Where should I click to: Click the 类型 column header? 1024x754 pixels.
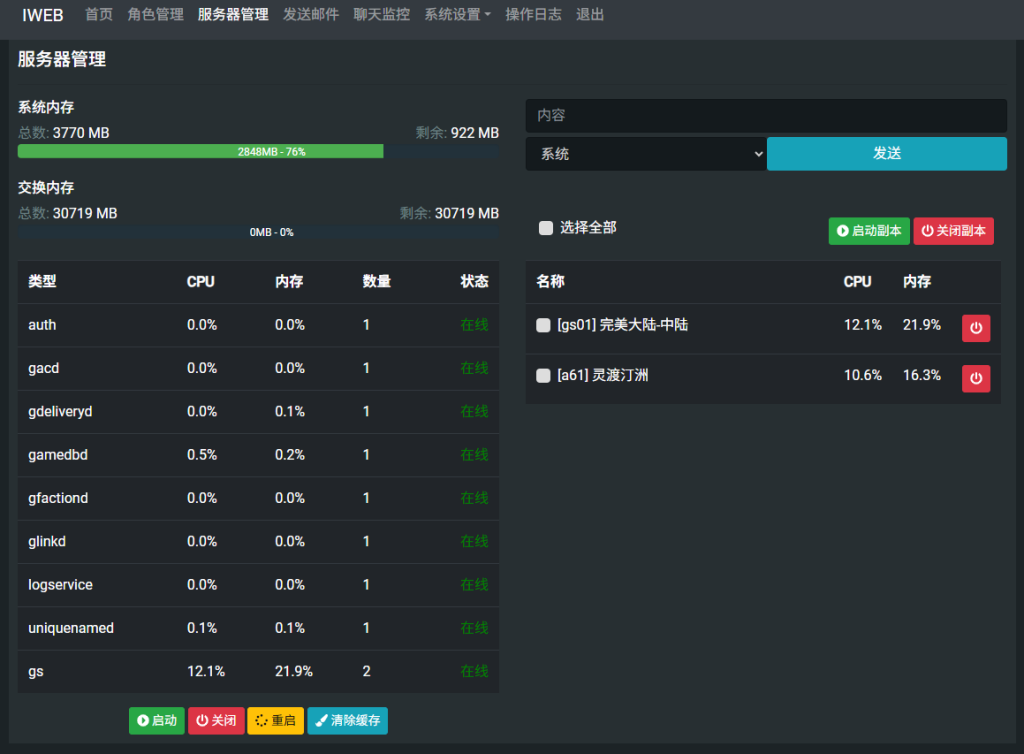(42, 281)
